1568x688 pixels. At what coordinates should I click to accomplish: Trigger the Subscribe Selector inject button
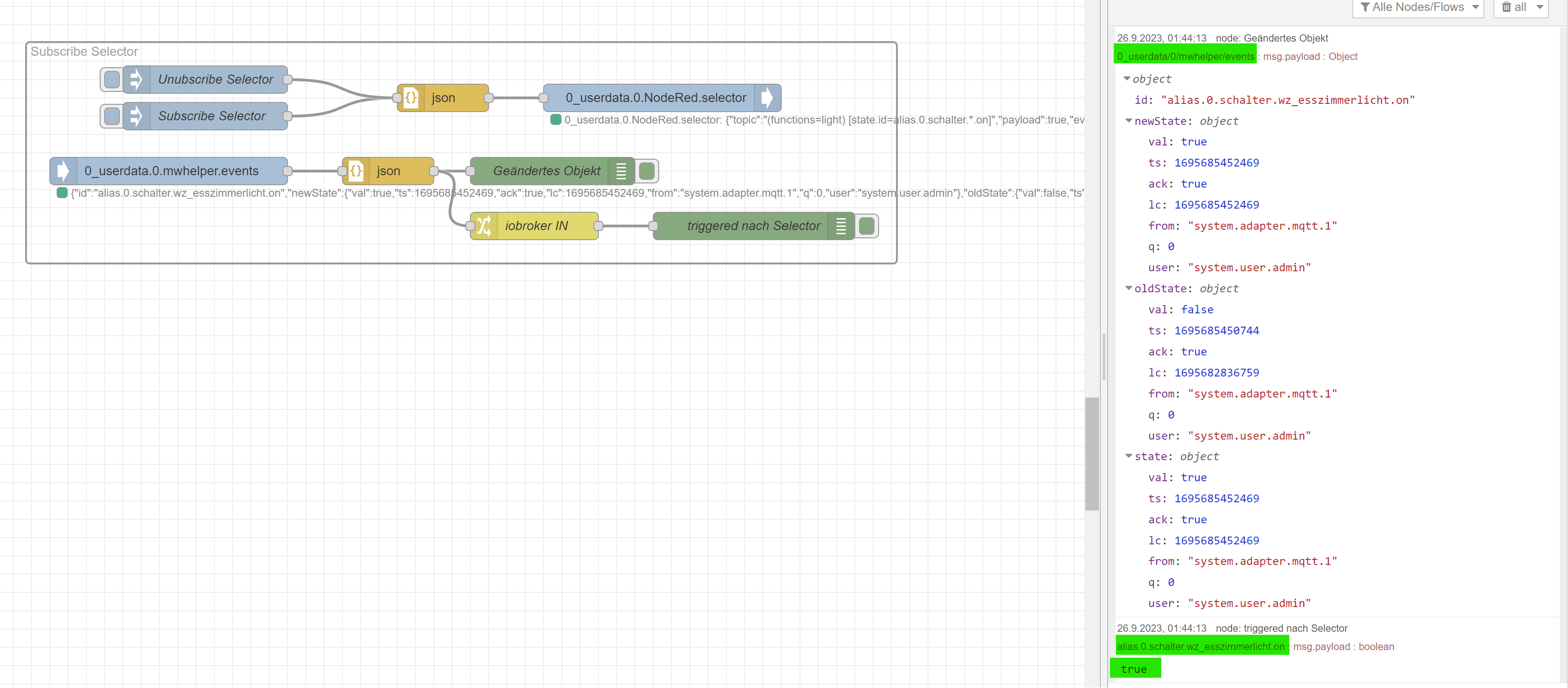tap(112, 116)
